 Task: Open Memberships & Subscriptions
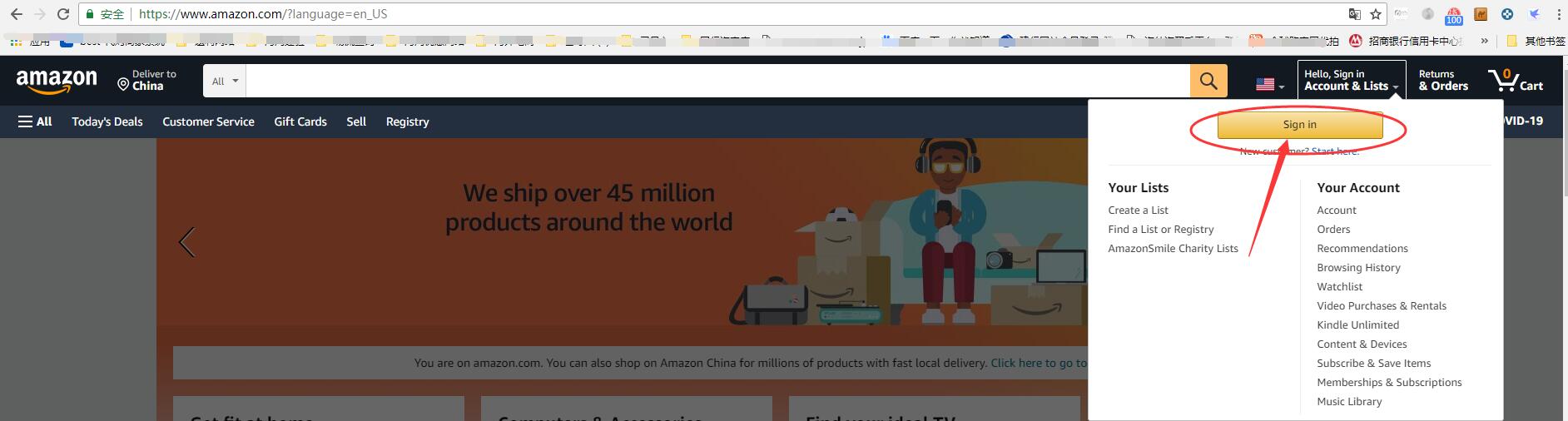1389,383
